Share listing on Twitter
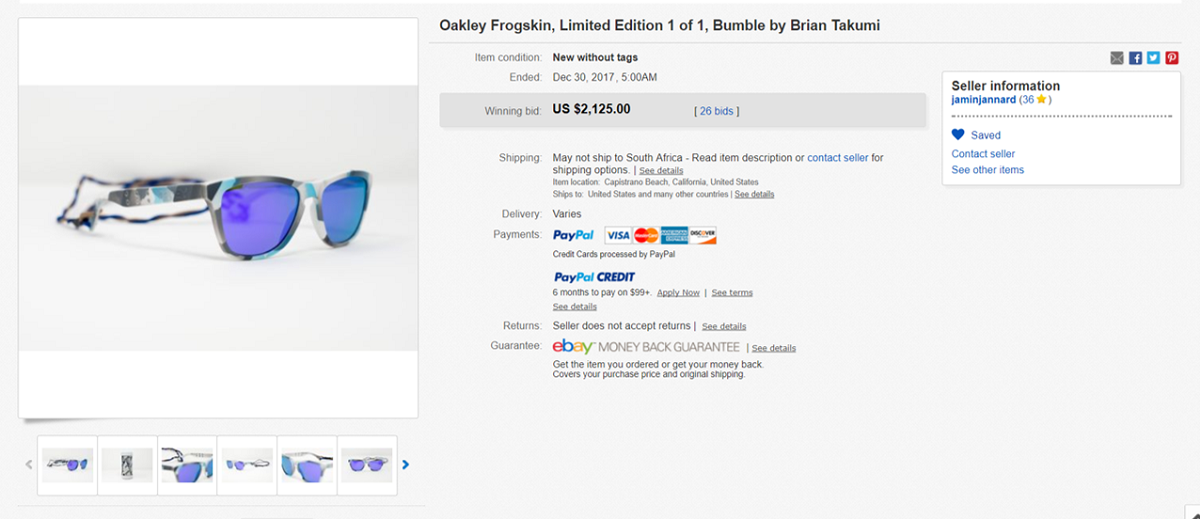 (1153, 58)
